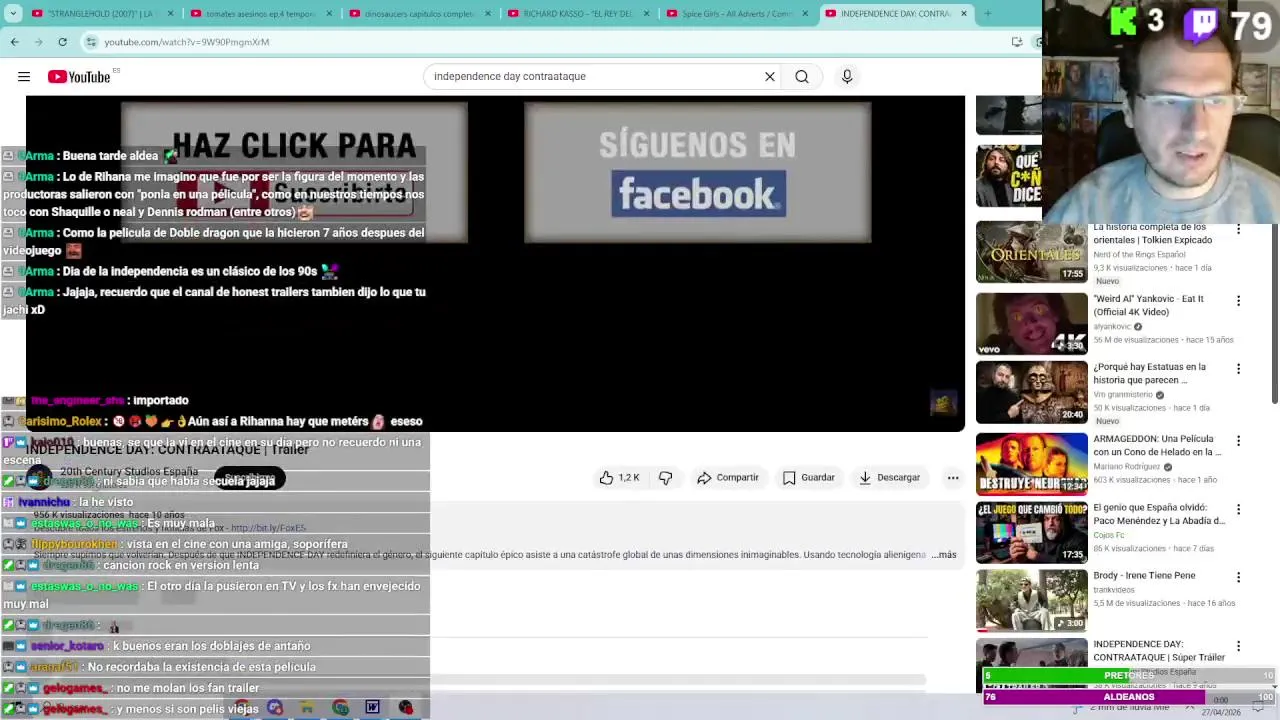Dislike the video with the thumbs-down icon
Viewport: 1280px width, 720px height.
665,478
